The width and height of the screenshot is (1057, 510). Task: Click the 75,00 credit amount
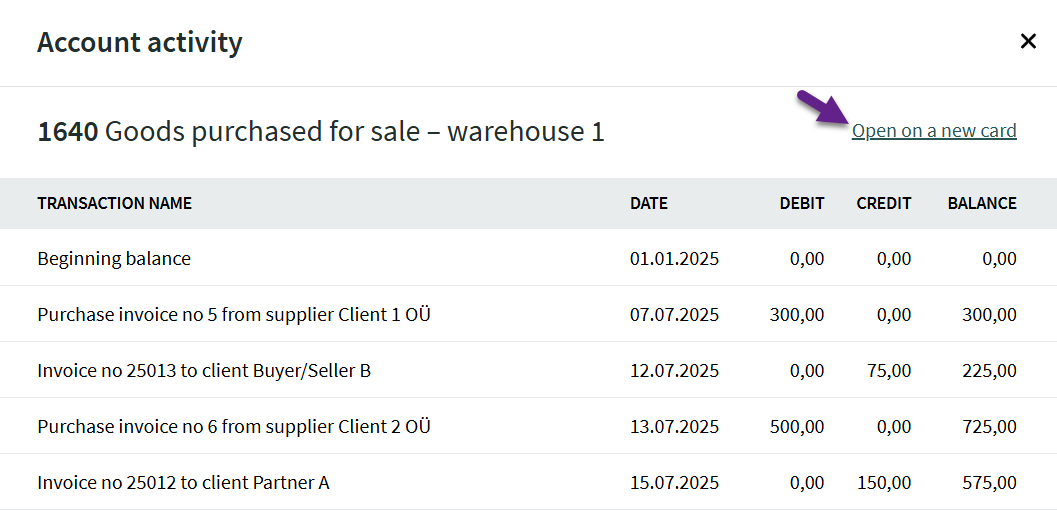(889, 371)
